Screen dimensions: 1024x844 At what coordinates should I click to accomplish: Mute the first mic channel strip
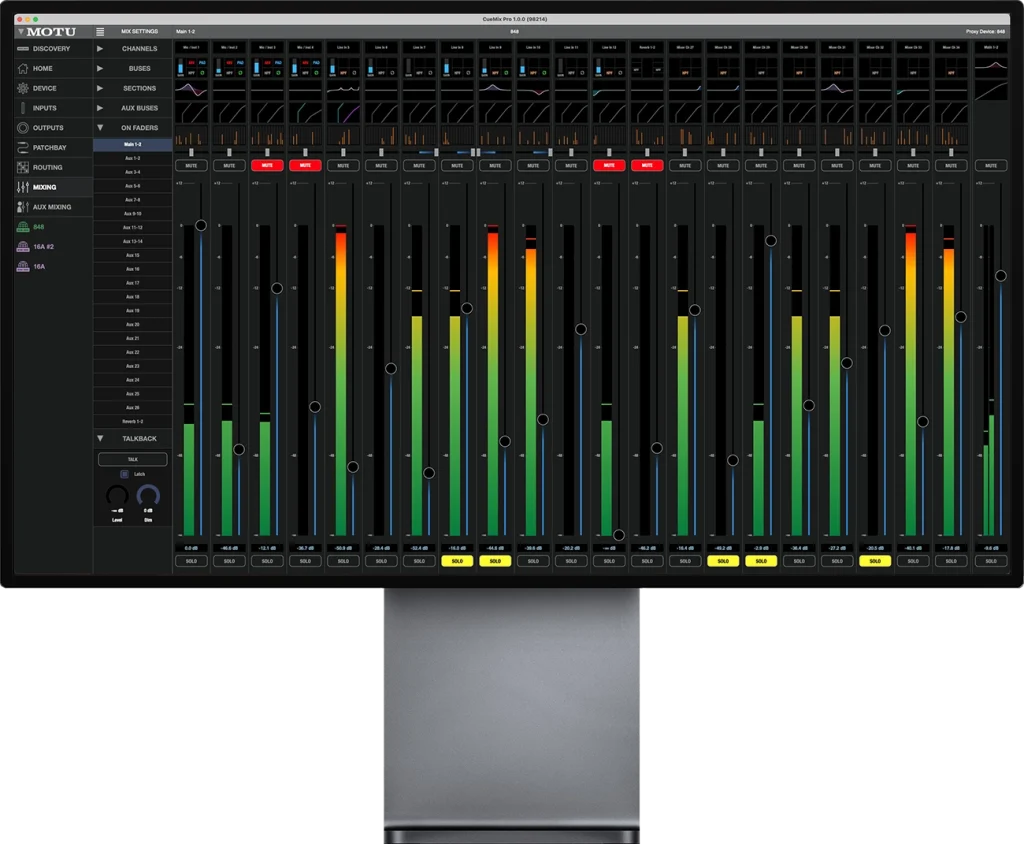[x=191, y=165]
